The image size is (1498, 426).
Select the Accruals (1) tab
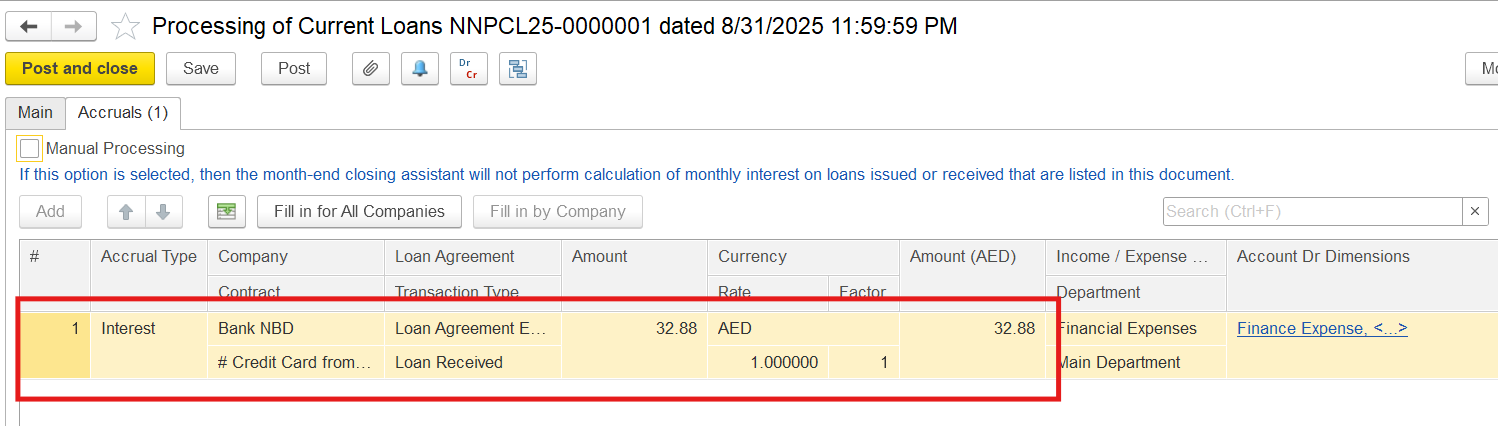[123, 113]
